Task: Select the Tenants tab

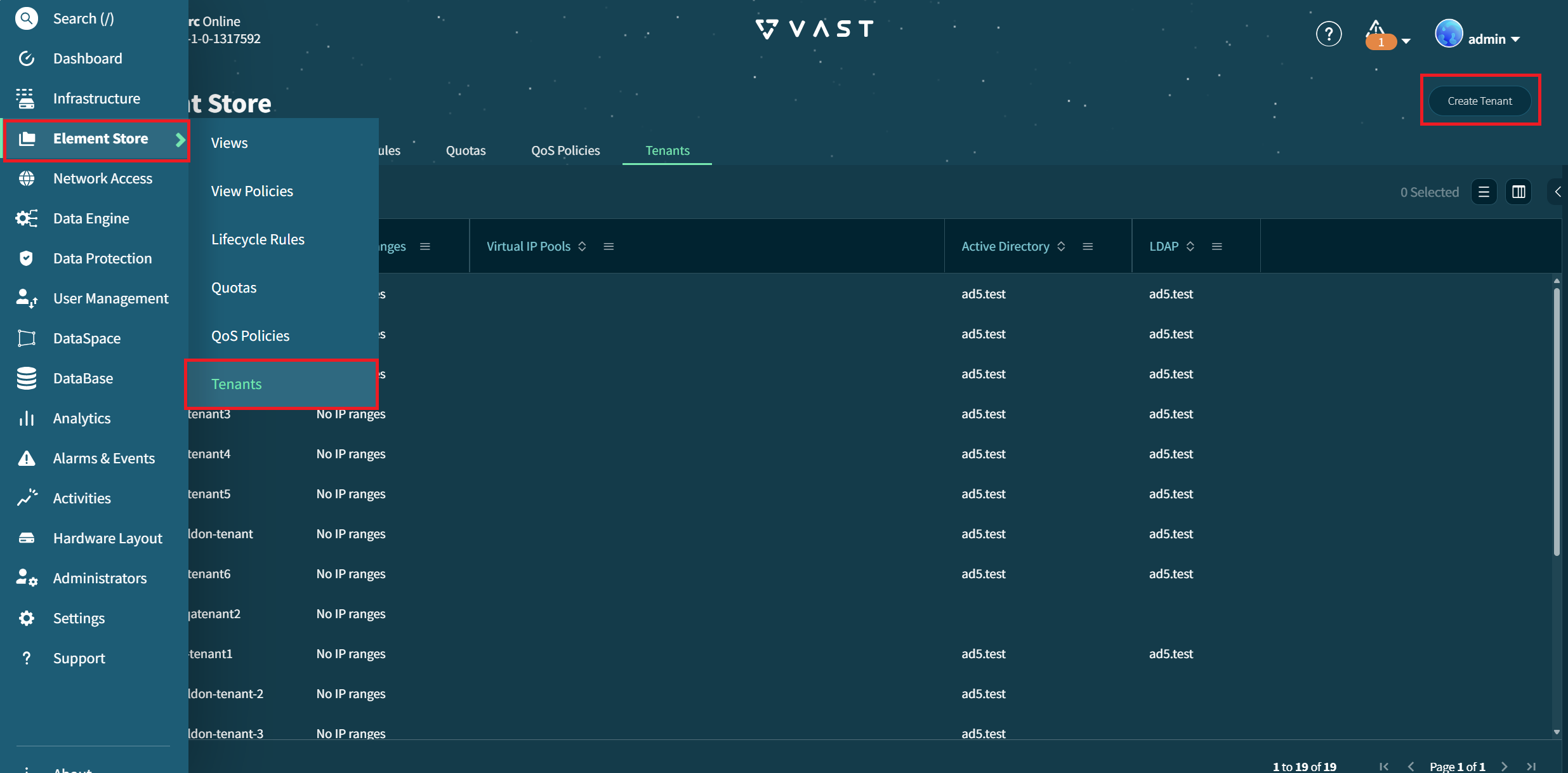Action: coord(668,150)
